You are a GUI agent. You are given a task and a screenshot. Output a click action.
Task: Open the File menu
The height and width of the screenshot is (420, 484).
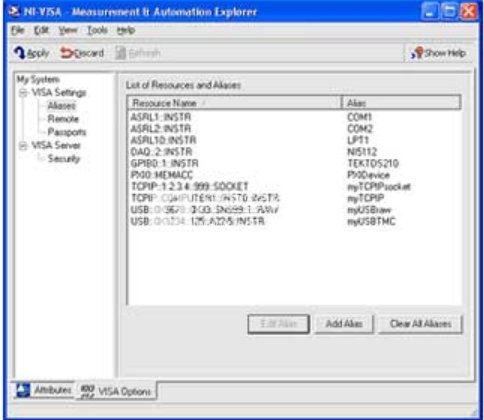coord(18,30)
